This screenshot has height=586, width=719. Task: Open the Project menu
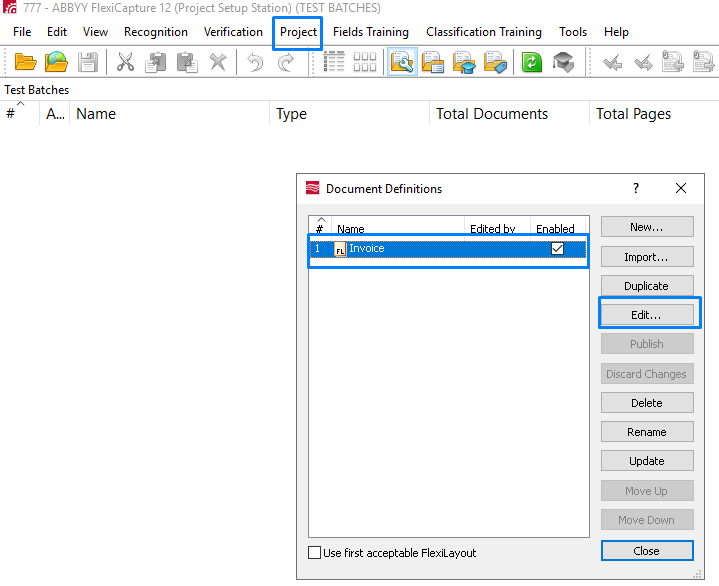click(x=298, y=32)
